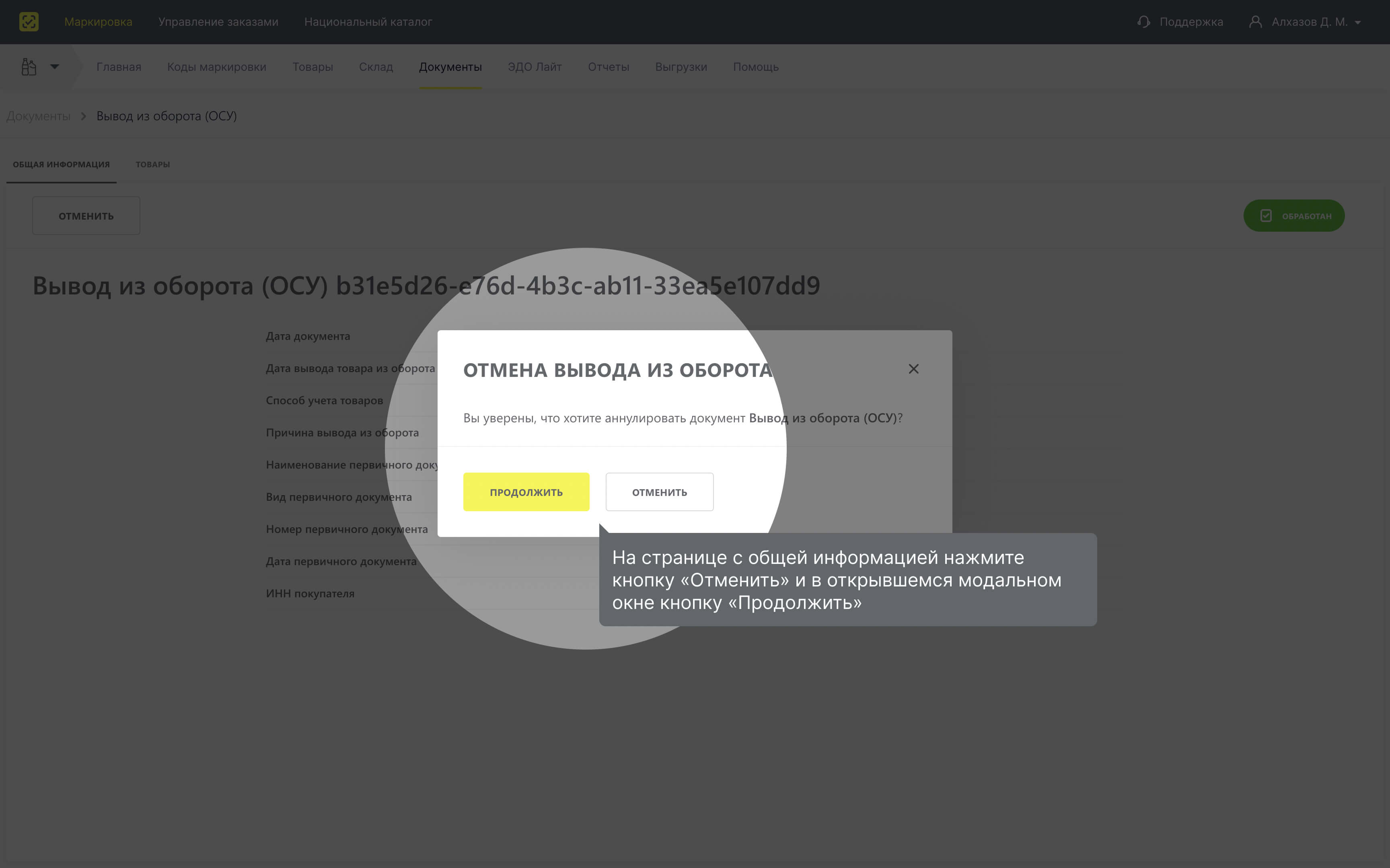The width and height of the screenshot is (1390, 868).
Task: Click the Причина вывода из оборота label
Action: tap(342, 432)
